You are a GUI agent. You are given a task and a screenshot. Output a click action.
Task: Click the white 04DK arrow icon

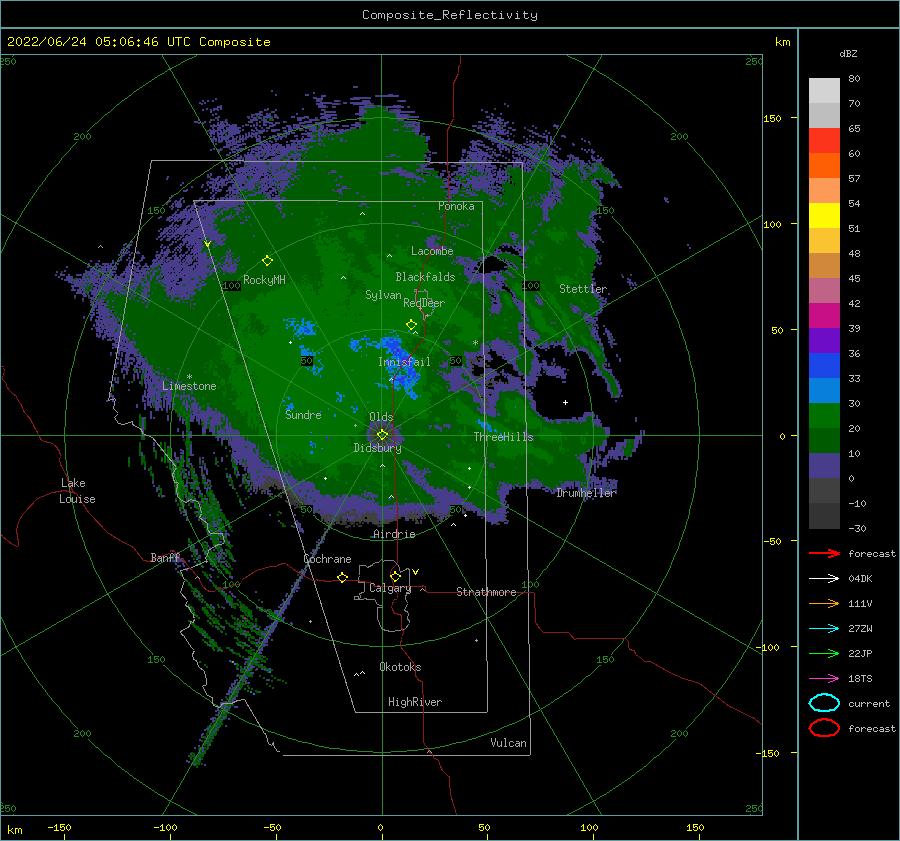pyautogui.click(x=824, y=579)
